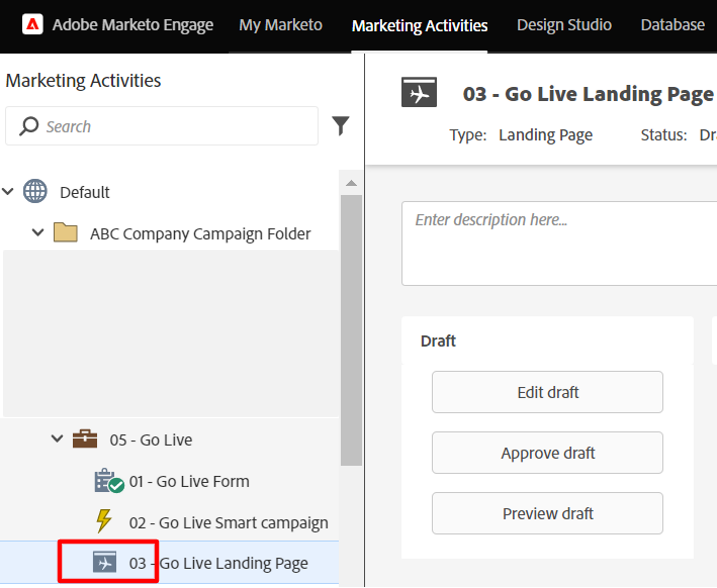Click the tree landing page airplane icon
The height and width of the screenshot is (588, 717).
(x=104, y=562)
